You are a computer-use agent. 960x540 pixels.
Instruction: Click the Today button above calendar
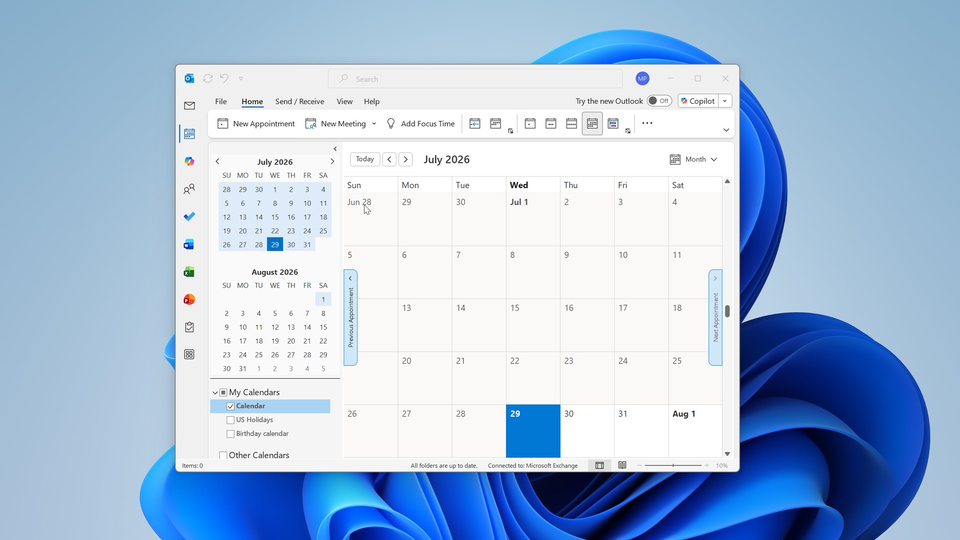[x=365, y=159]
